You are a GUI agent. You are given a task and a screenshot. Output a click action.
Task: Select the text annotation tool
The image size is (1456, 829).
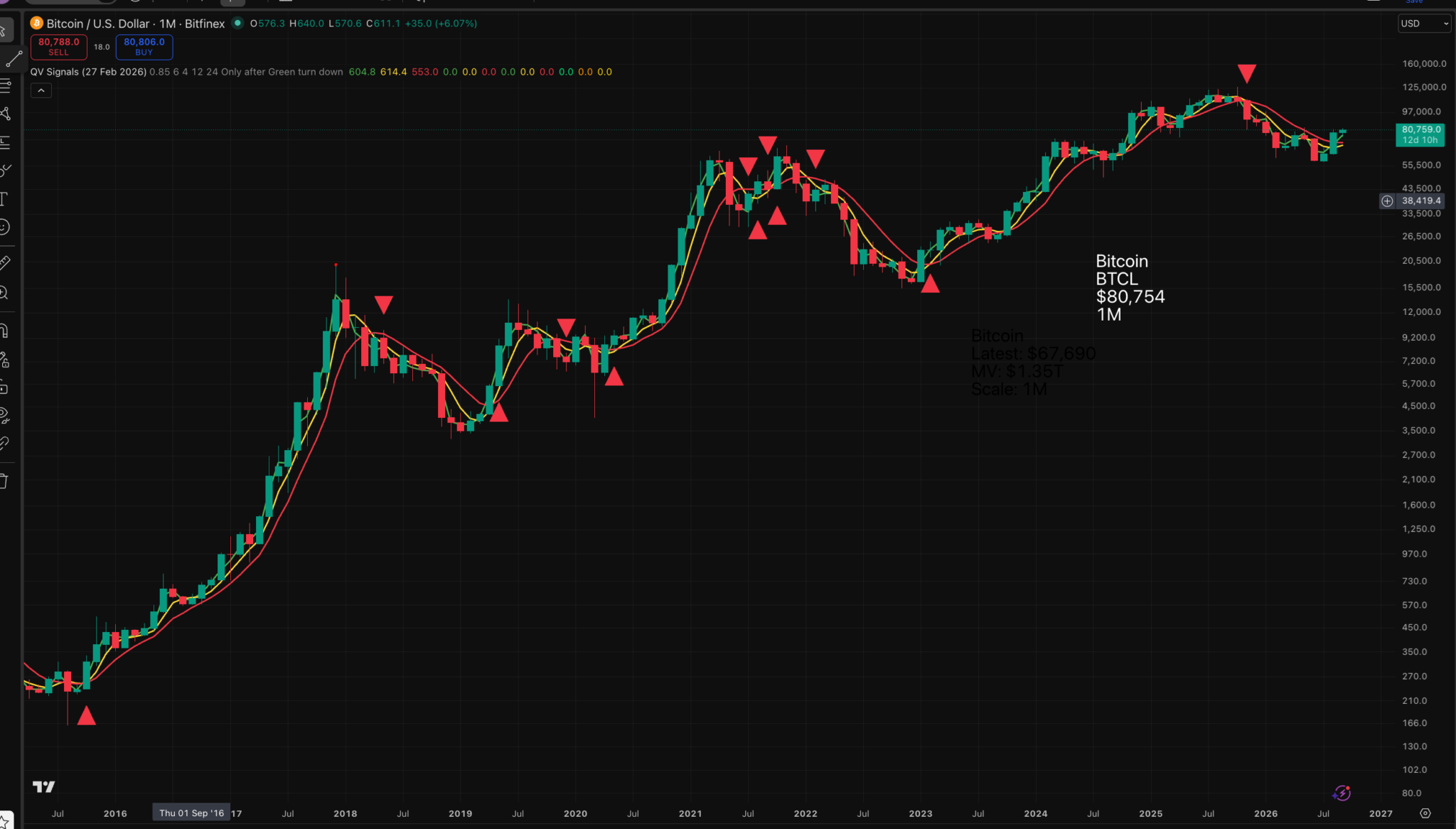click(4, 198)
